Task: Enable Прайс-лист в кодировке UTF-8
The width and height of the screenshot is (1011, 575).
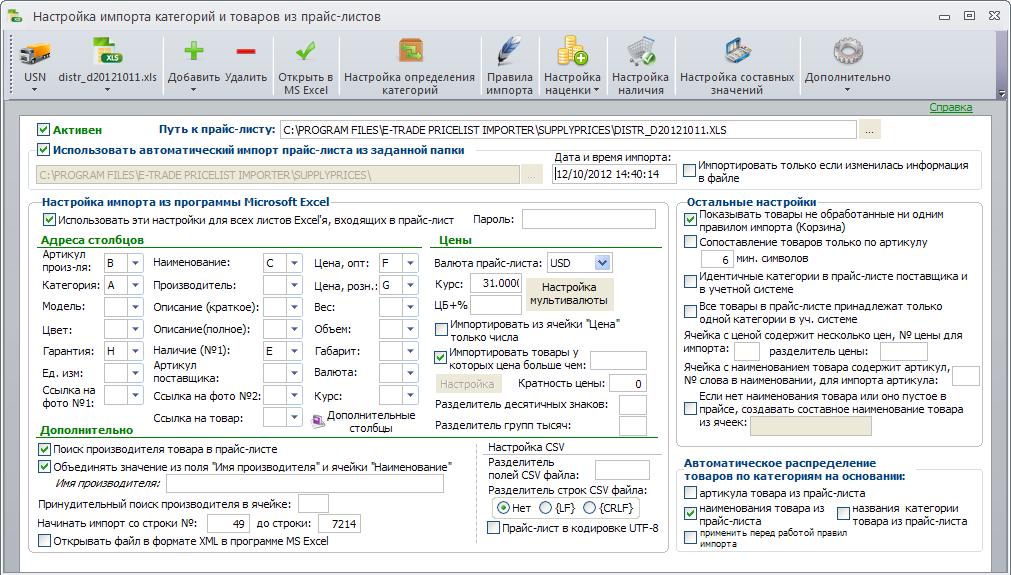Action: [493, 528]
